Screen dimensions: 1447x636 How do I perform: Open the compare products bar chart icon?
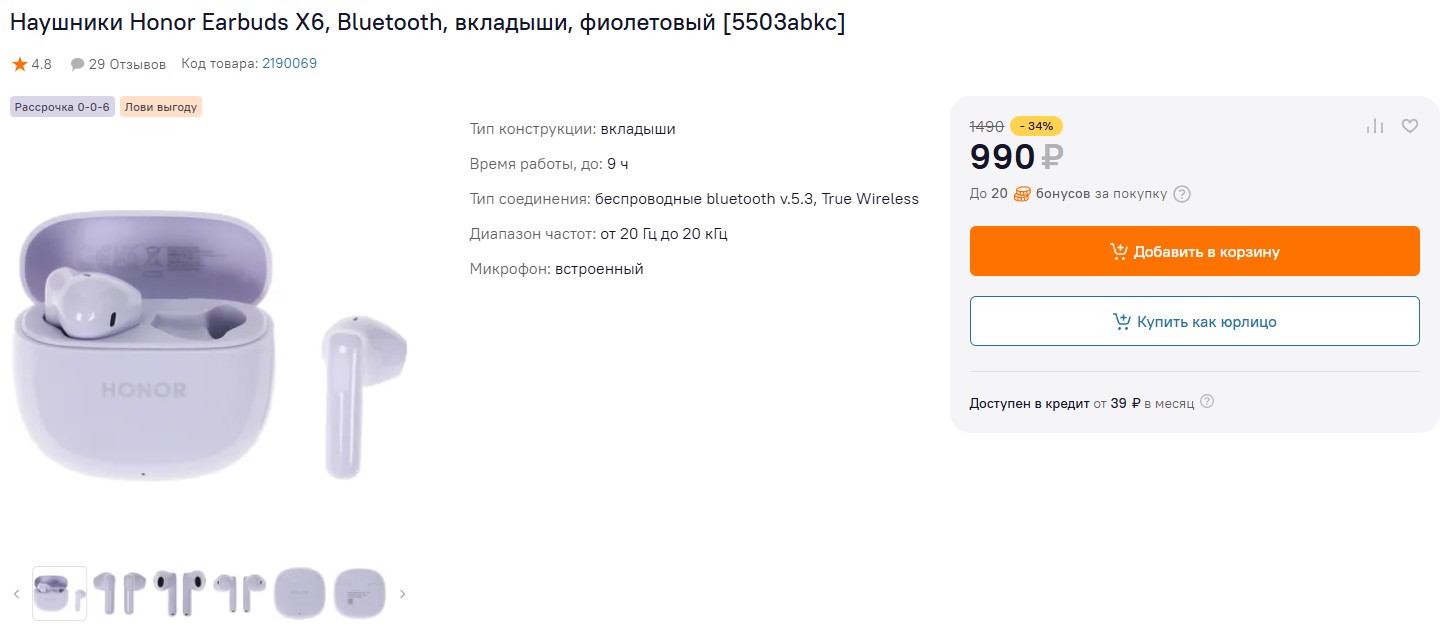pos(1375,126)
